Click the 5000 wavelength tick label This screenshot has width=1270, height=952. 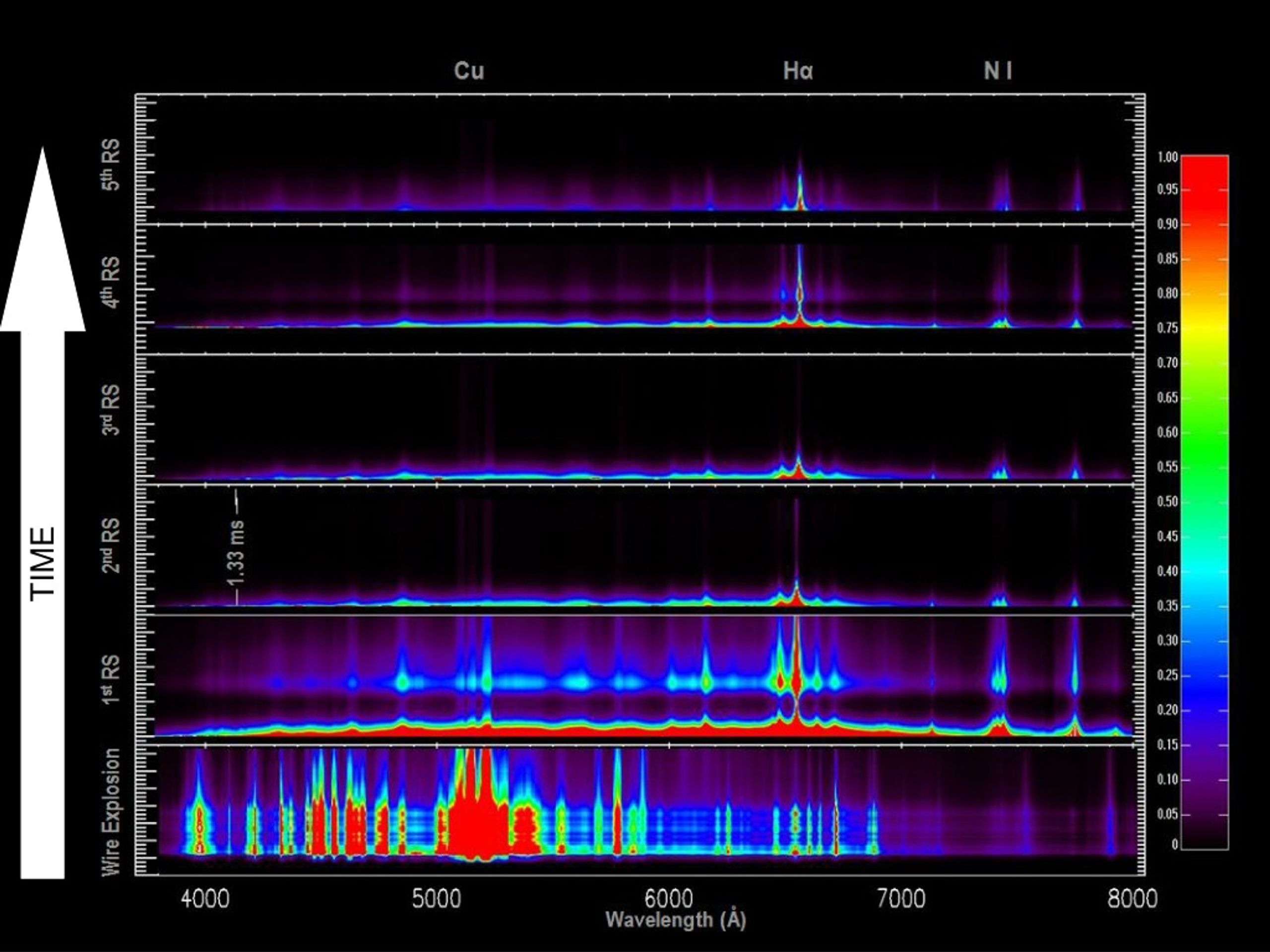(437, 898)
